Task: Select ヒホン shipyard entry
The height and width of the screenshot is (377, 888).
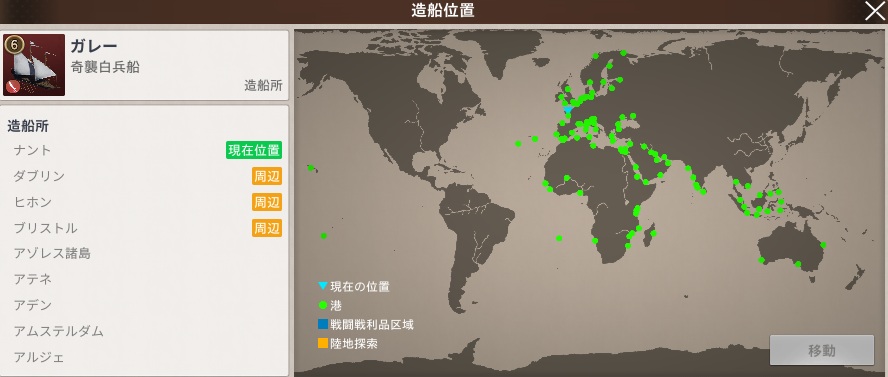Action: [144, 202]
